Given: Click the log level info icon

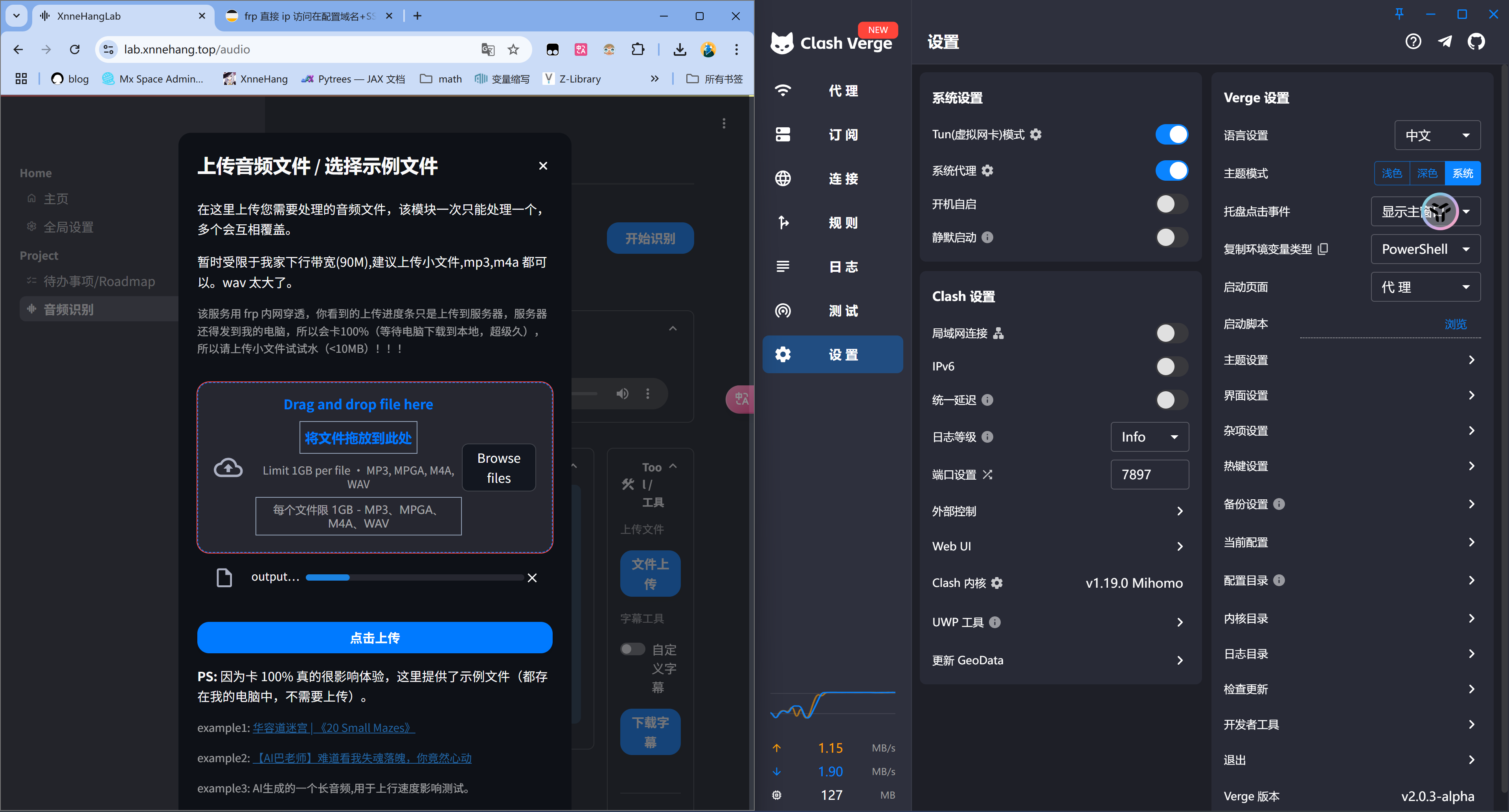Looking at the screenshot, I should tap(988, 437).
